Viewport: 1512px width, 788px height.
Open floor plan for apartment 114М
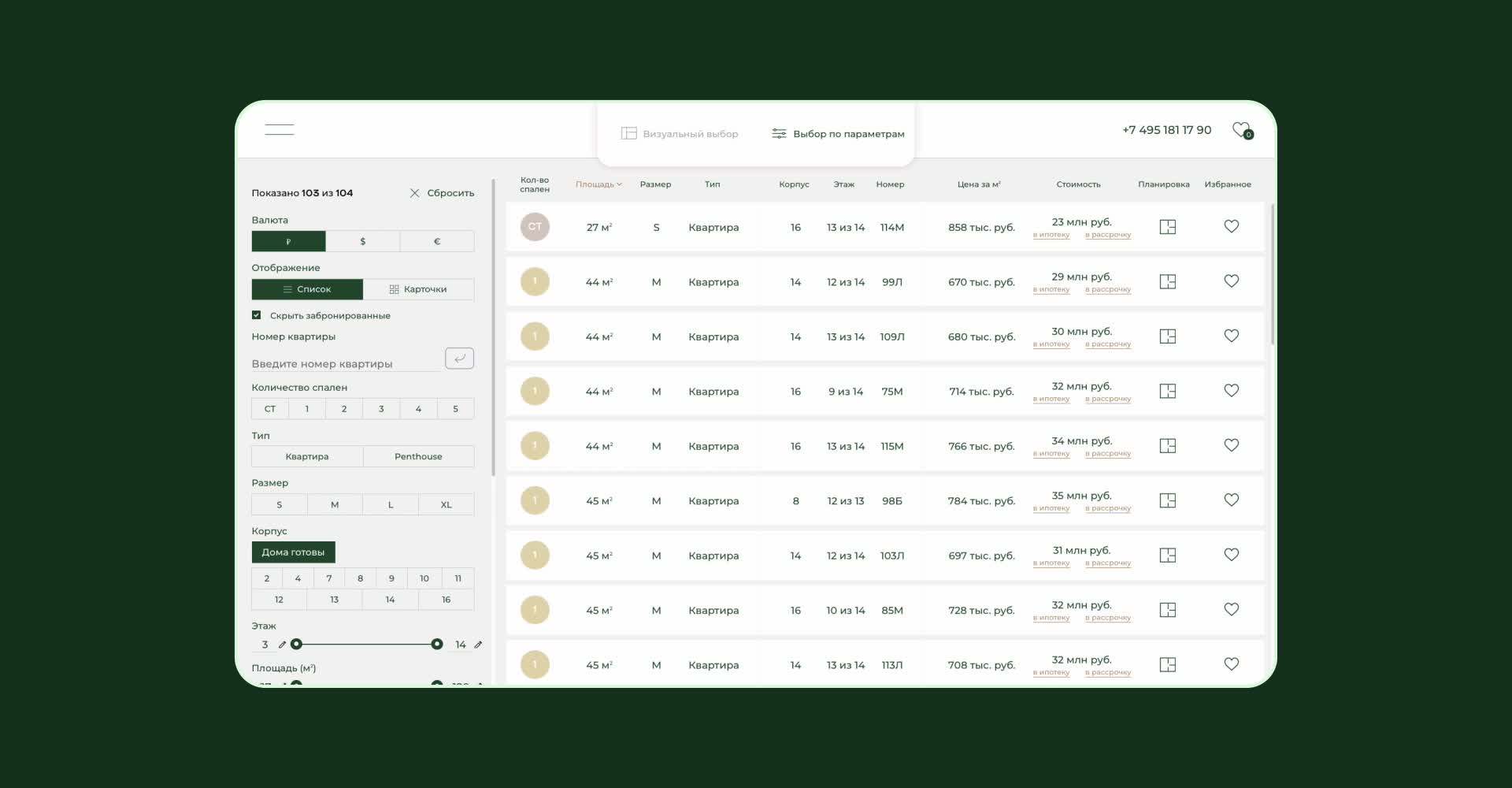coord(1167,227)
